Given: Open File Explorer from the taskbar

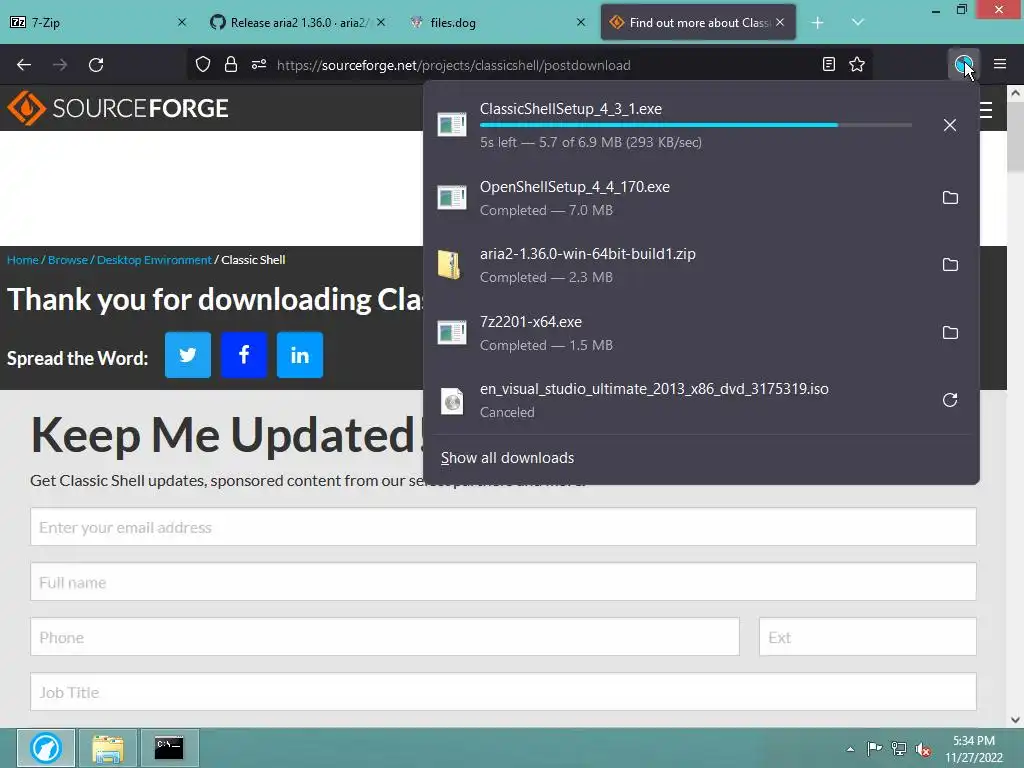Looking at the screenshot, I should (x=108, y=748).
